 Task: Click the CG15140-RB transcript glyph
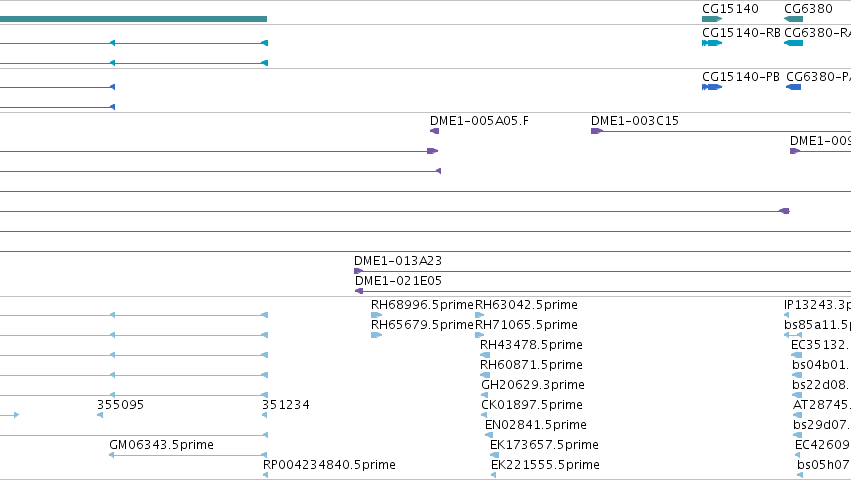coord(712,43)
